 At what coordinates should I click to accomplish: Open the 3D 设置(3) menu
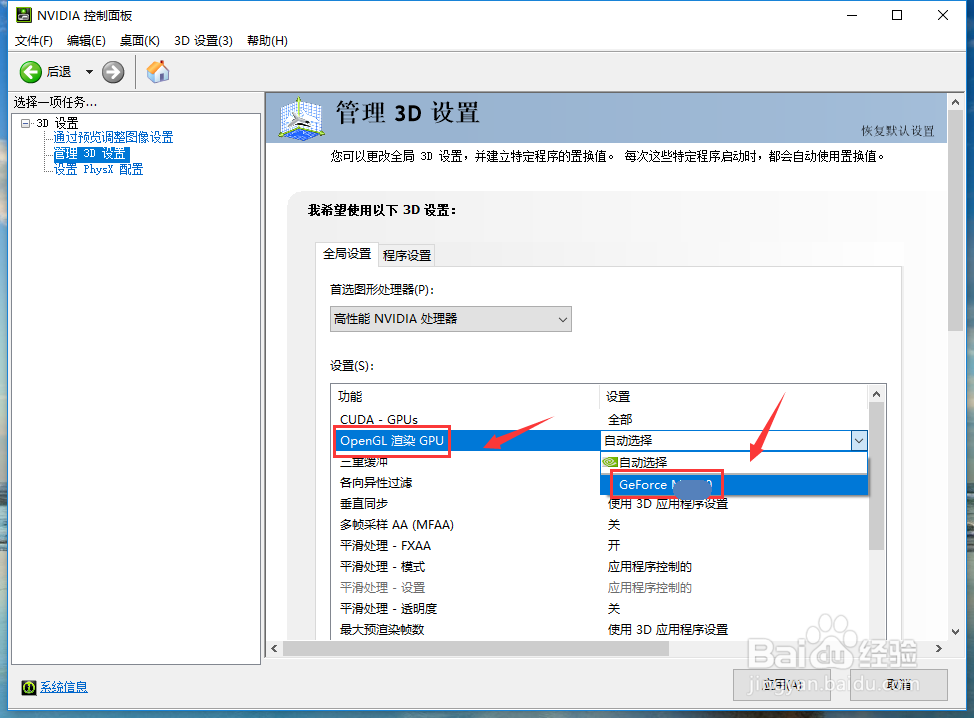[x=204, y=40]
